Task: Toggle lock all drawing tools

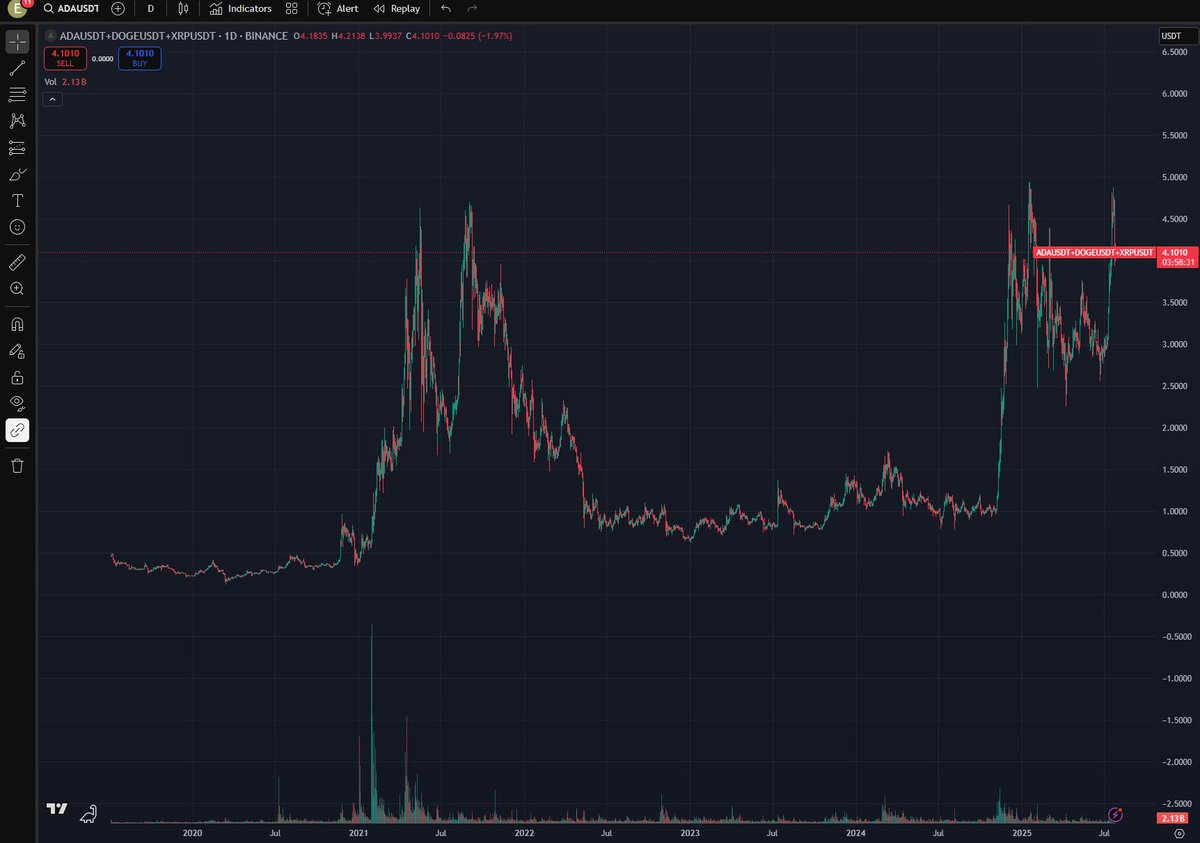Action: point(17,378)
